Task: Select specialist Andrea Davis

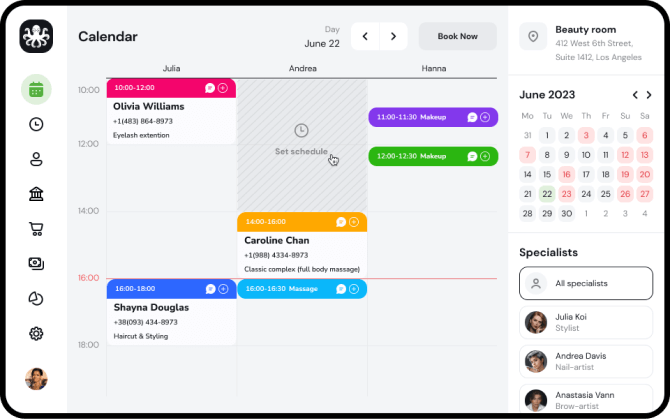Action: coord(585,361)
